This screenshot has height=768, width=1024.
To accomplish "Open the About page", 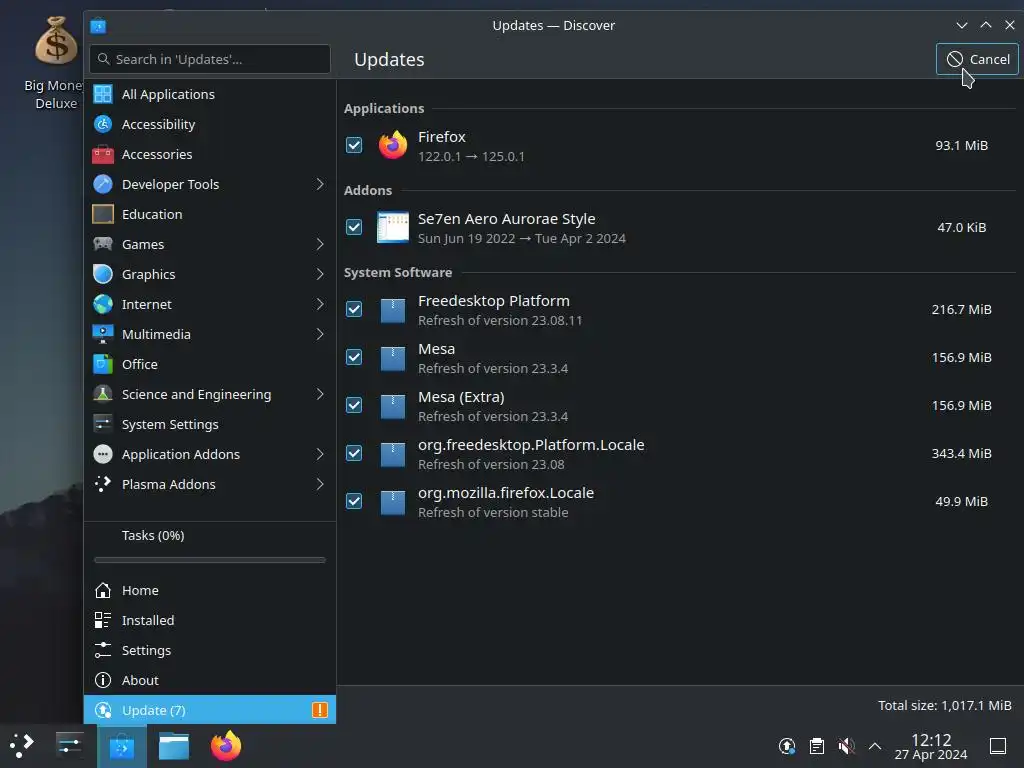I will pyautogui.click(x=210, y=680).
